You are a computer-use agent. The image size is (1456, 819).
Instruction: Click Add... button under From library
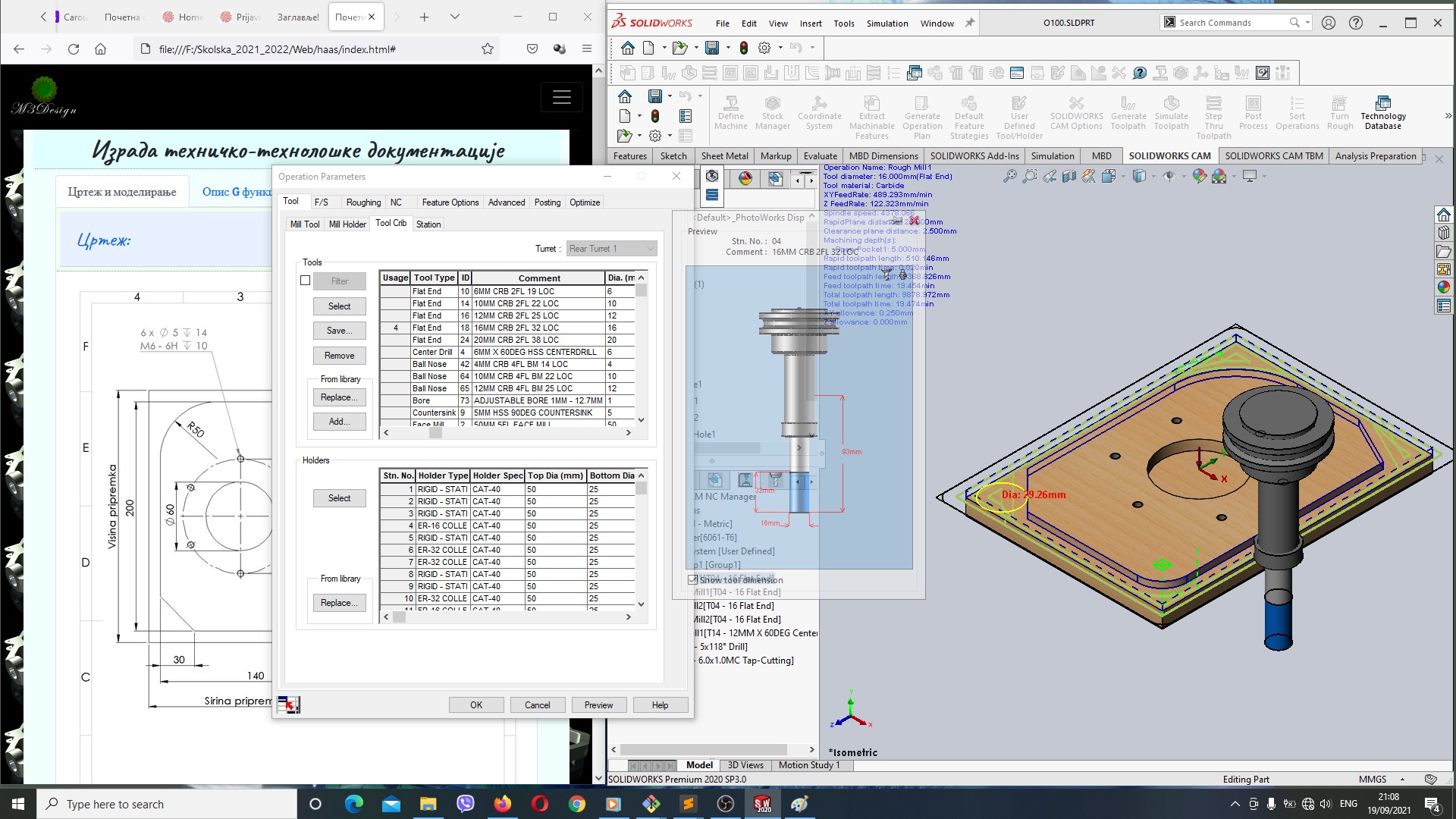click(340, 422)
